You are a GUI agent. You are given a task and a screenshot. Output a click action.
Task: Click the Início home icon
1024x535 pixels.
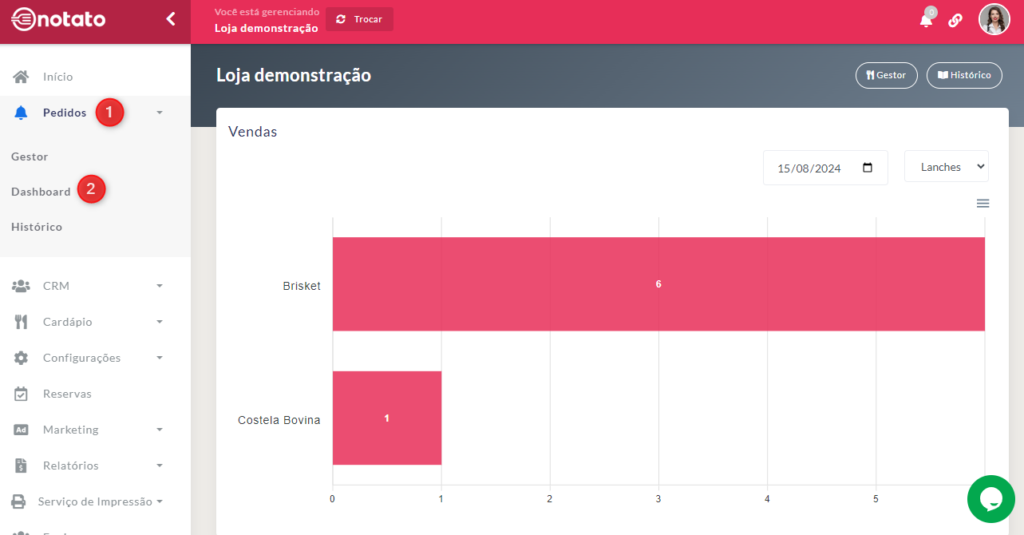pyautogui.click(x=21, y=77)
